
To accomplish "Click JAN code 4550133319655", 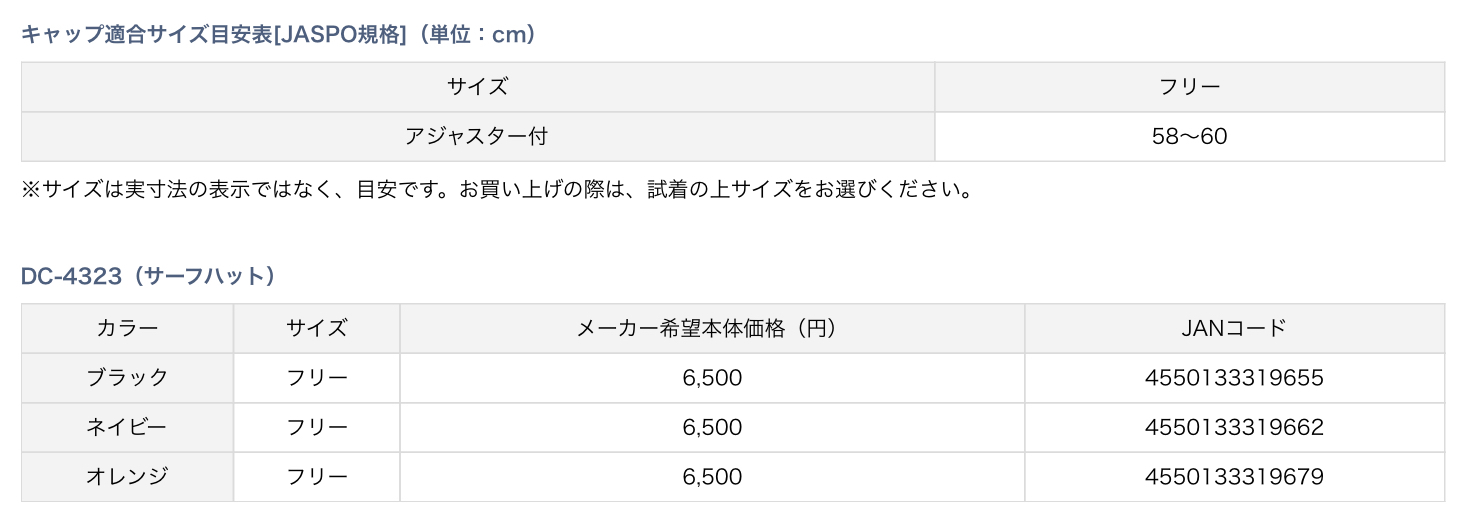I will click(1234, 378).
